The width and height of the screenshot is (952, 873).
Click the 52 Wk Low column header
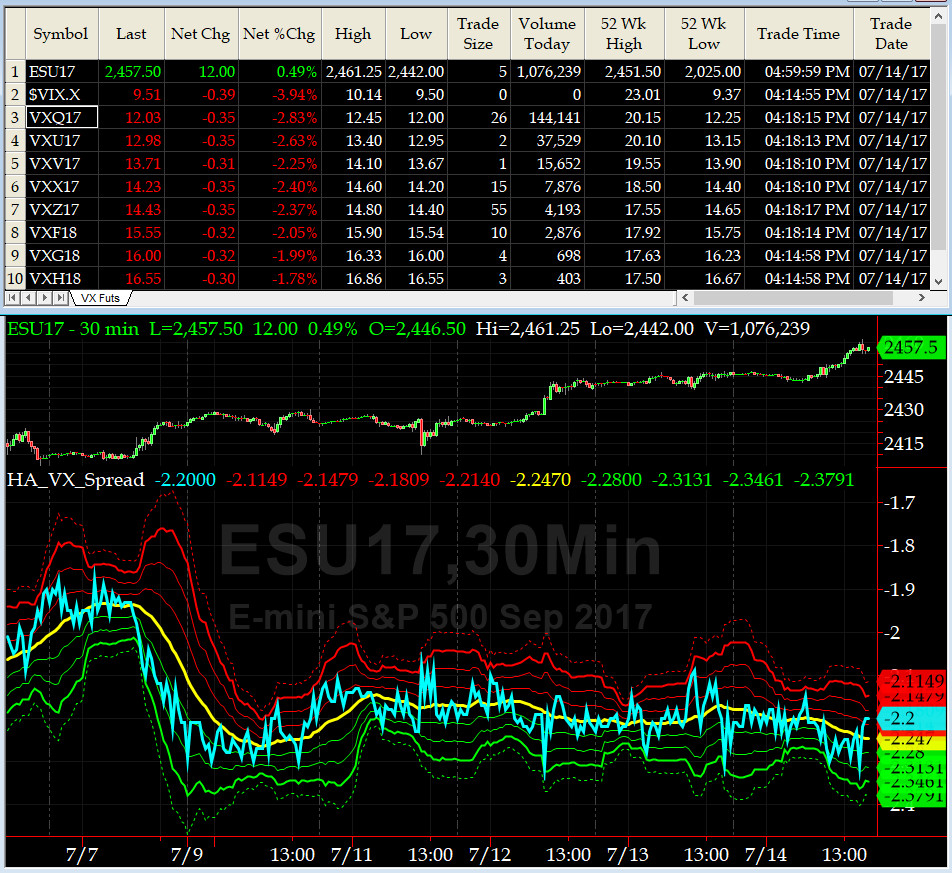(x=704, y=34)
